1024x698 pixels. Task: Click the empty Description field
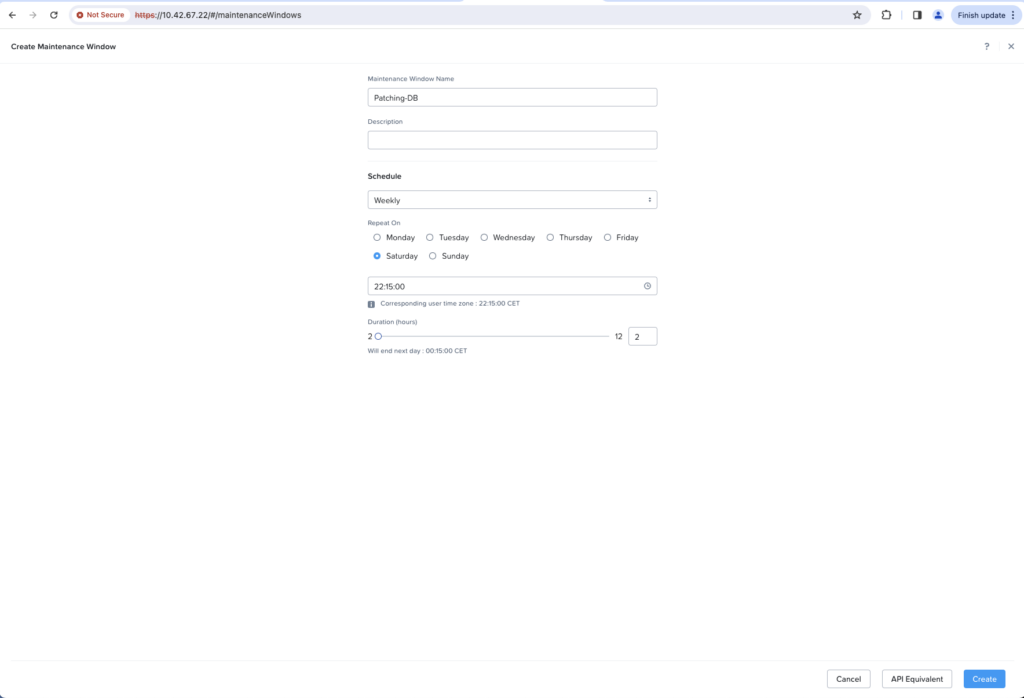(x=512, y=140)
